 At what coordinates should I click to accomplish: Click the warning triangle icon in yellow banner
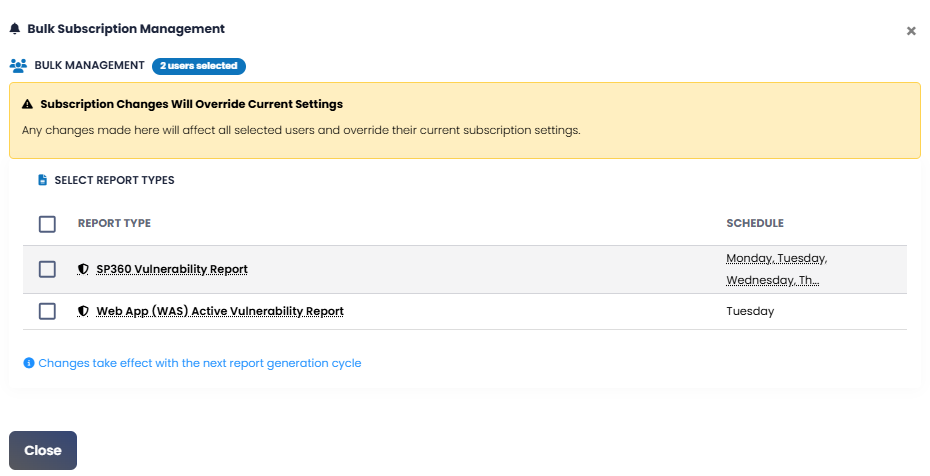click(x=27, y=104)
